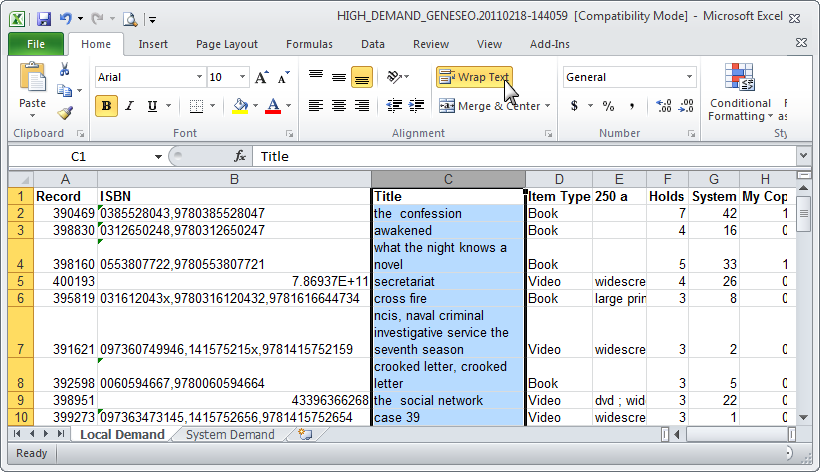The width and height of the screenshot is (820, 472).
Task: Open Print Preview from quick access toolbar
Action: tap(130, 19)
